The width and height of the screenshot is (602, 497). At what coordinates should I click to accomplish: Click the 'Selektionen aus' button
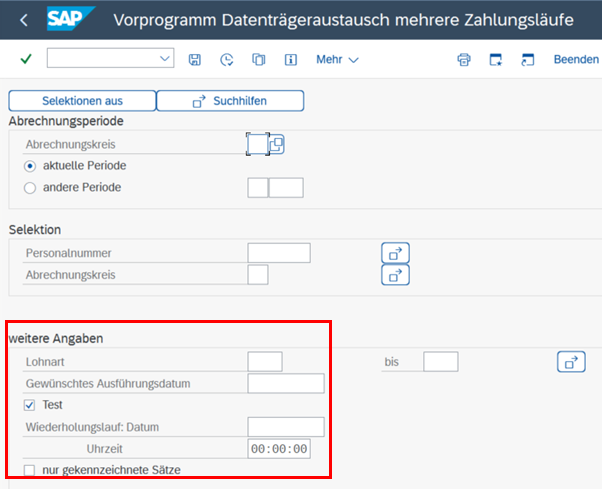coord(82,101)
